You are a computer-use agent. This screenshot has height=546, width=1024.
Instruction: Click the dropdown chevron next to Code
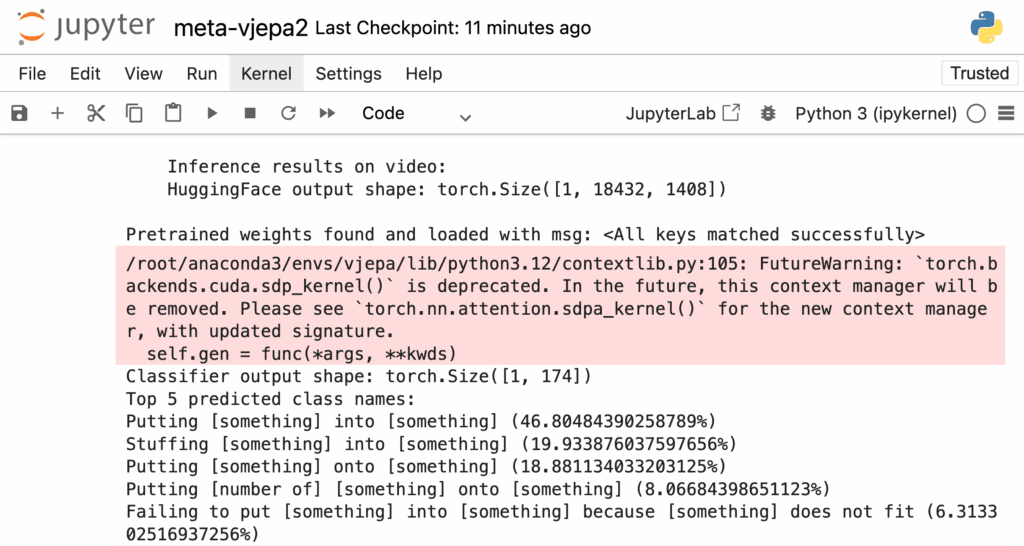465,118
